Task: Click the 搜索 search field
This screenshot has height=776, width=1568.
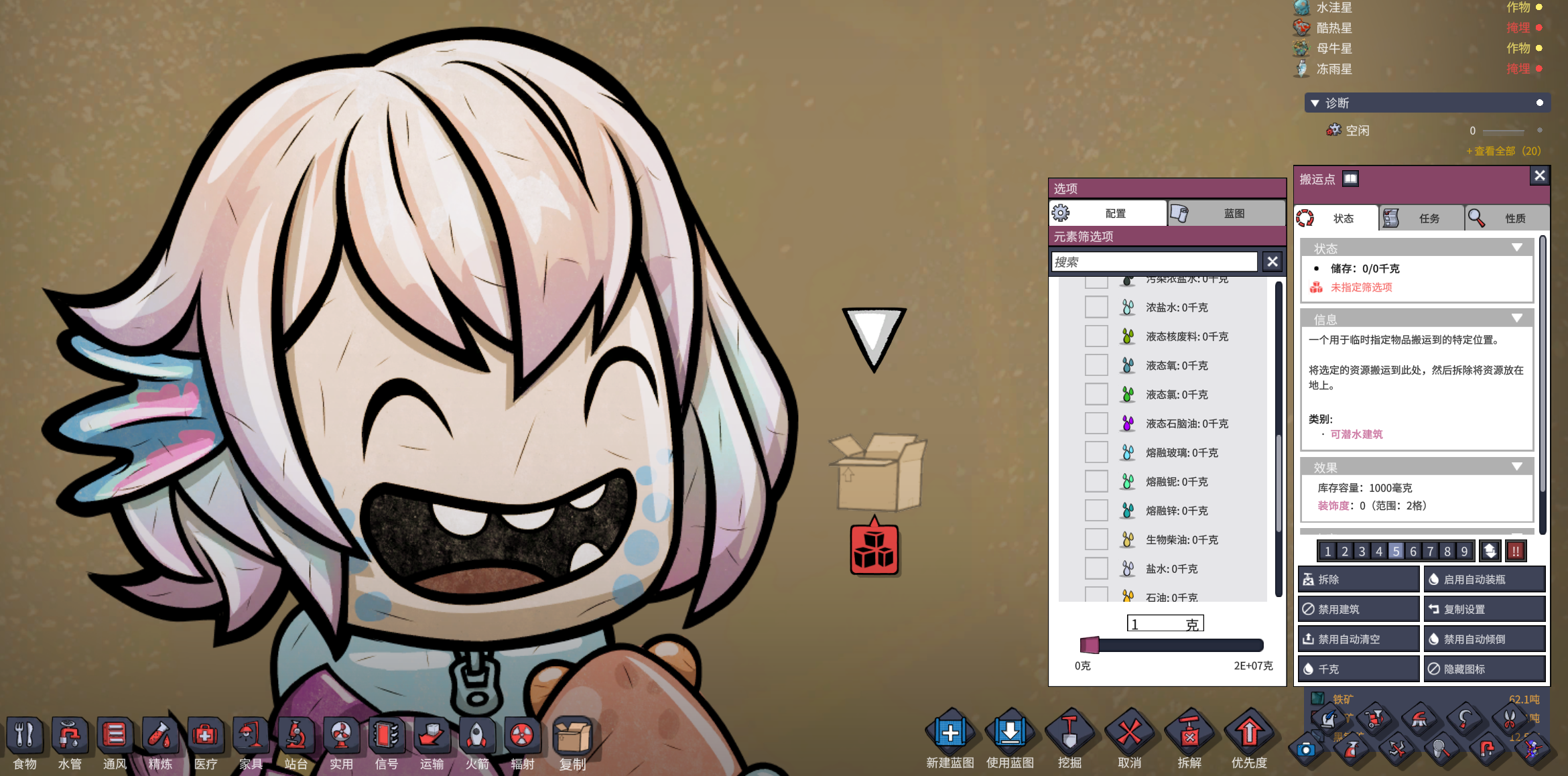Action: (x=1154, y=262)
